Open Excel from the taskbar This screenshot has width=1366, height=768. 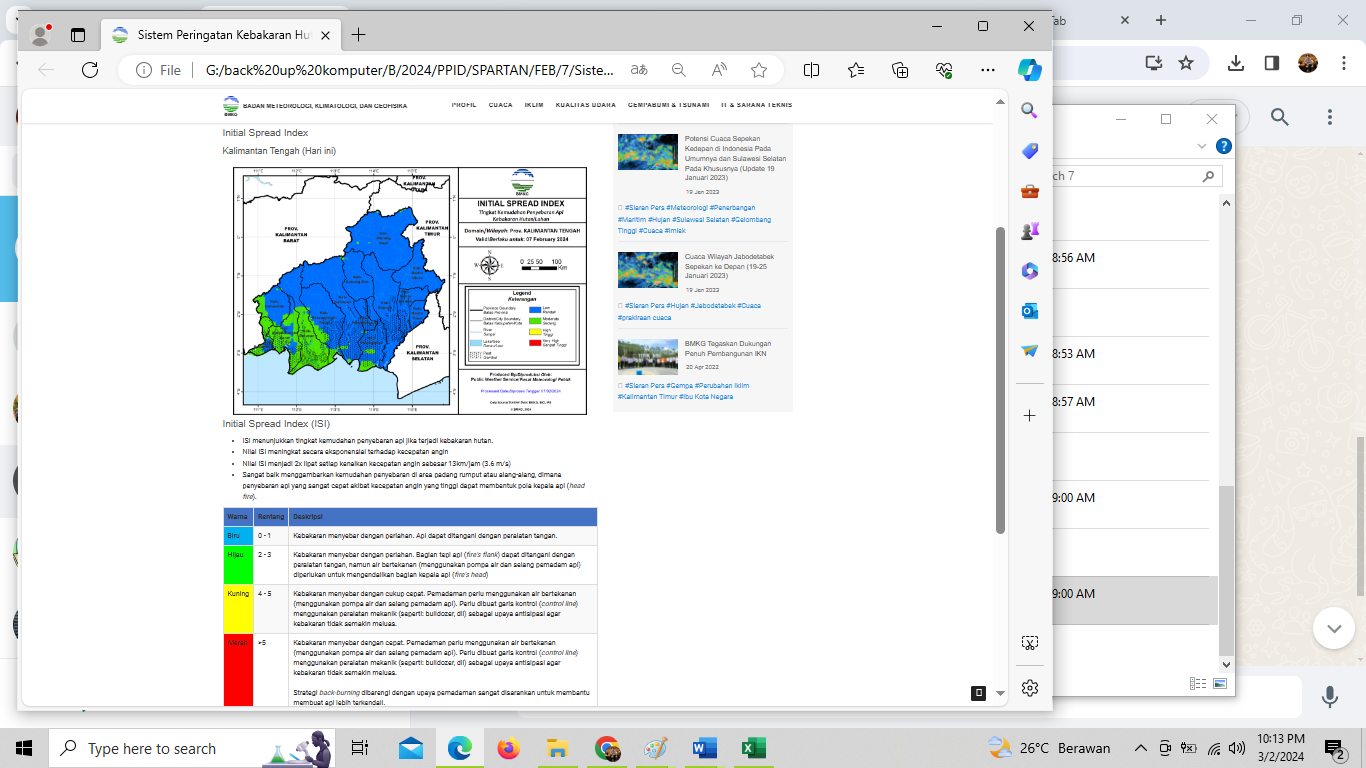point(753,748)
